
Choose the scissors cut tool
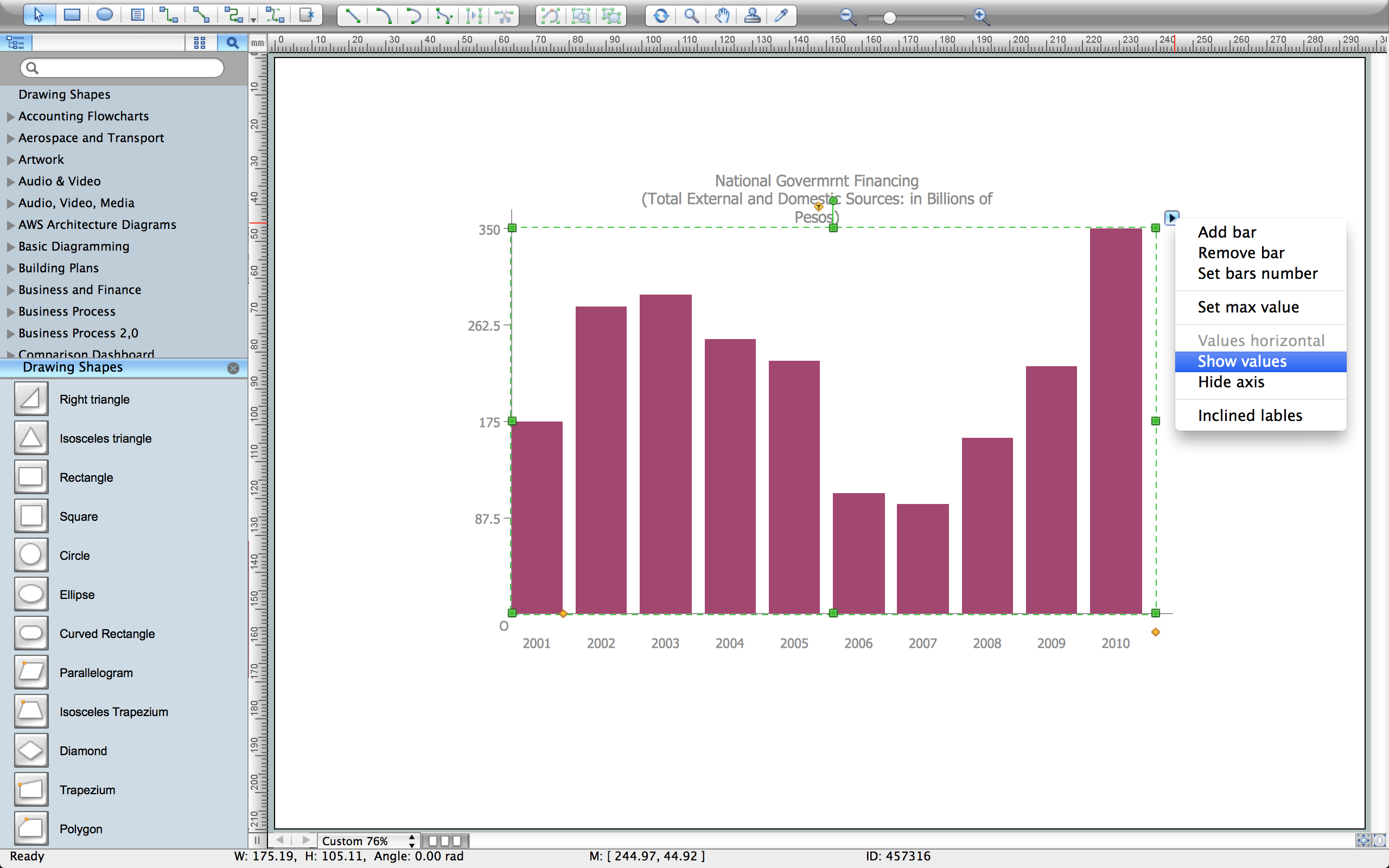[x=504, y=16]
